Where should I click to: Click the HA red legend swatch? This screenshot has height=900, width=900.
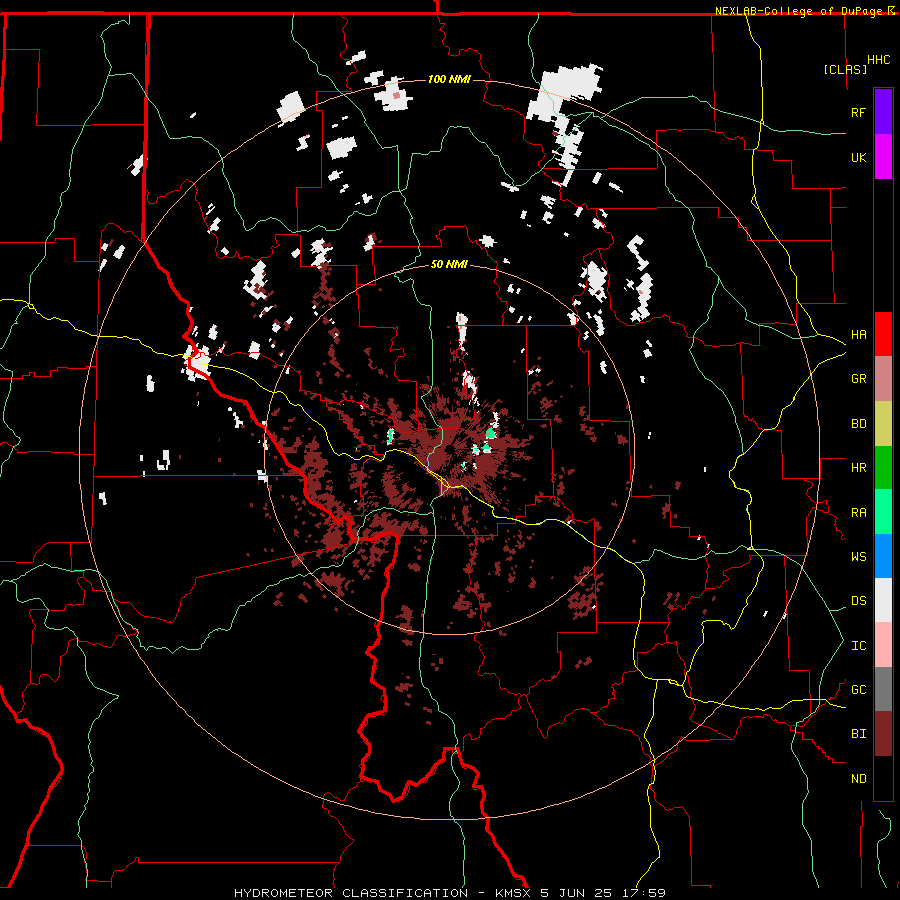883,334
